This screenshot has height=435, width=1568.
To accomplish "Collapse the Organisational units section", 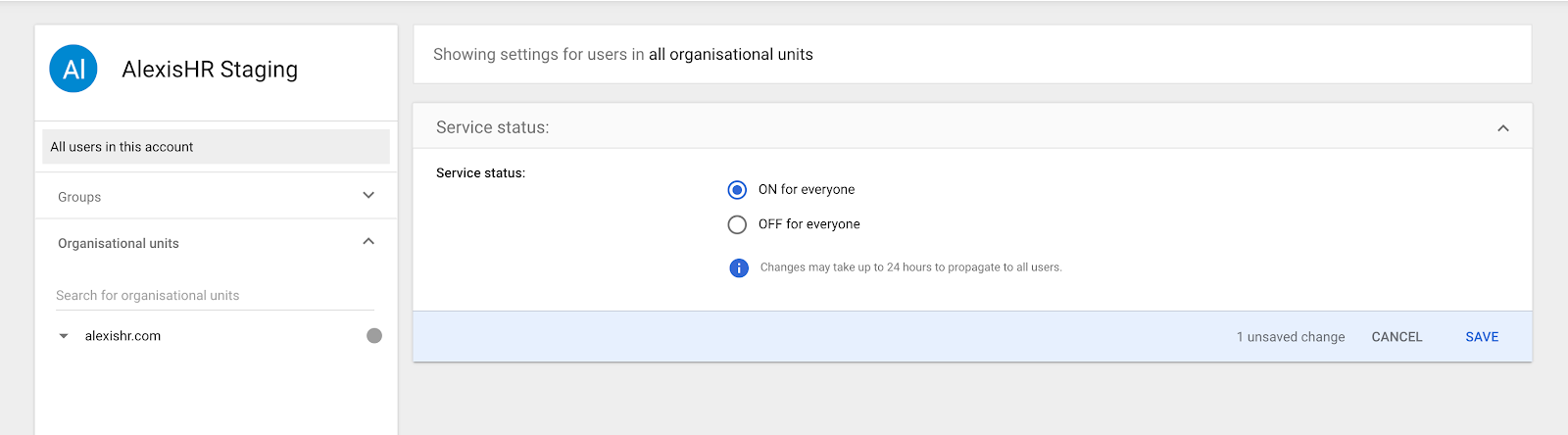I will (368, 242).
